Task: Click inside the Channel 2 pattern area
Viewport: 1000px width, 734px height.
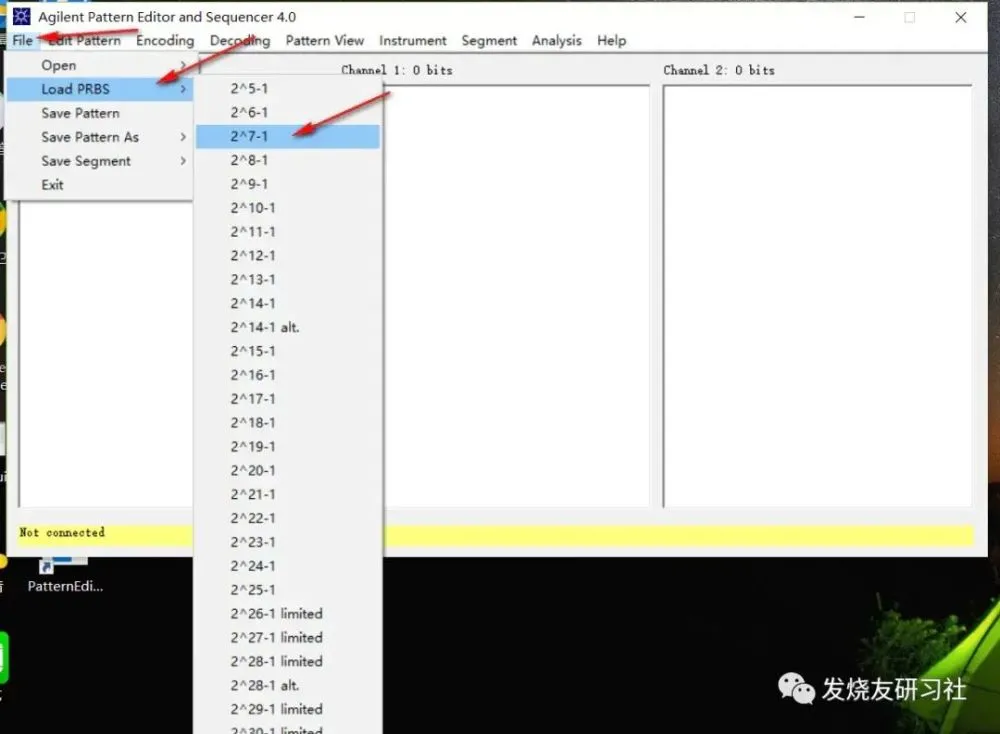Action: (x=818, y=296)
